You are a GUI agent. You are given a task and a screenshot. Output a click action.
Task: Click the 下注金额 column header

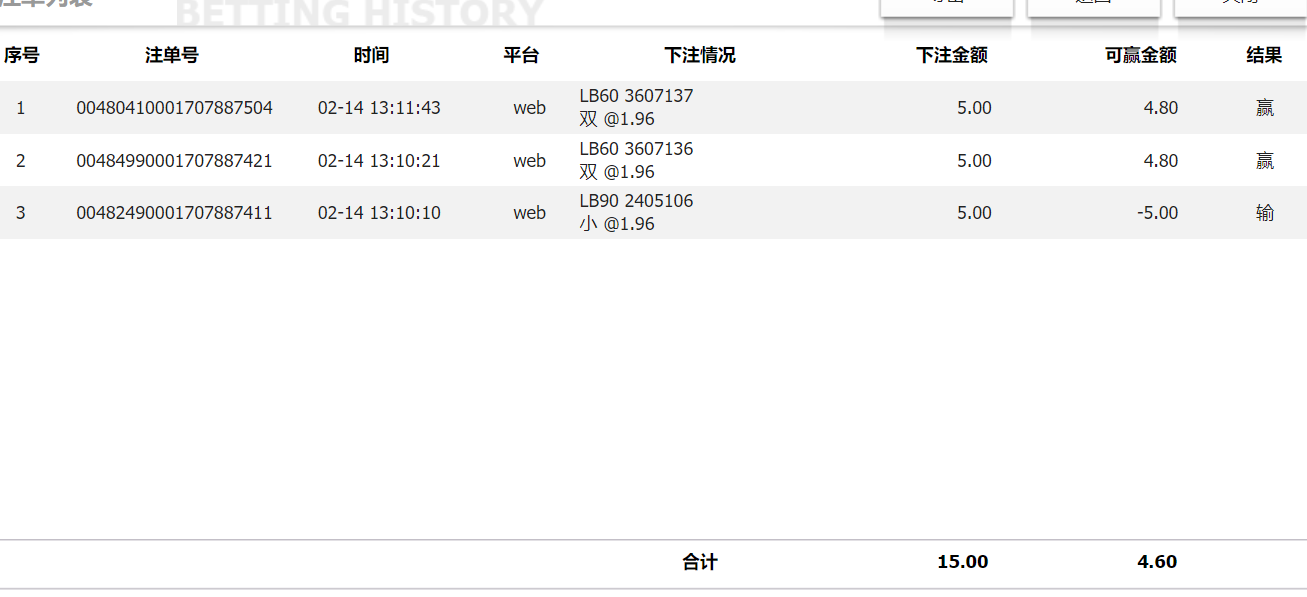click(952, 55)
